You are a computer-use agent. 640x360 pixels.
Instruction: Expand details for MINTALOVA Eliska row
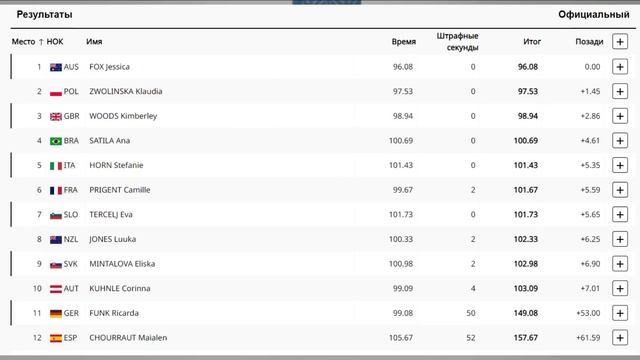tap(620, 264)
